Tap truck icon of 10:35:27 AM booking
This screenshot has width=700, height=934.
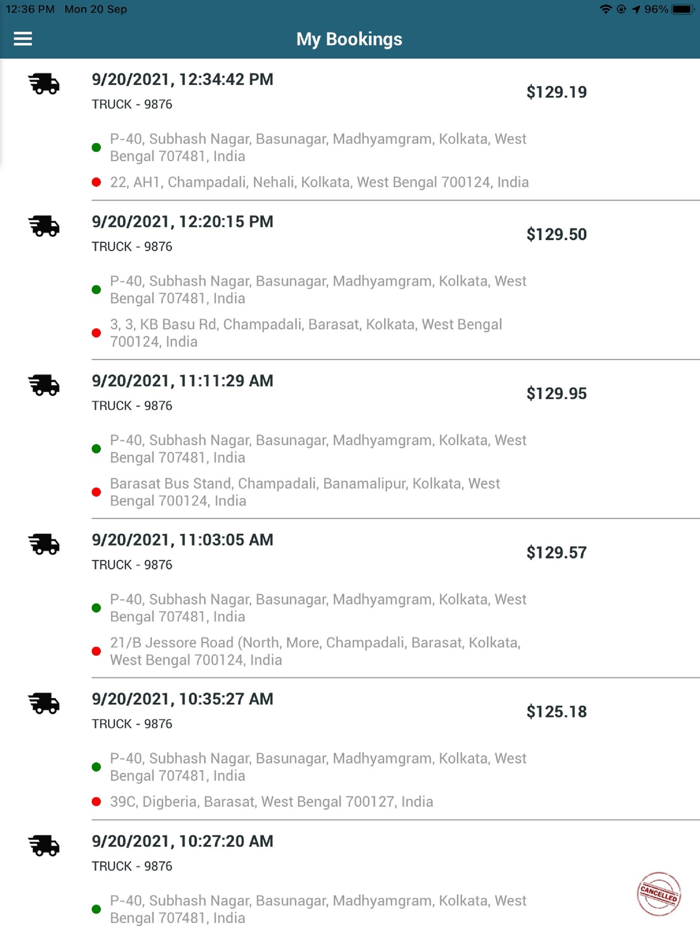[44, 703]
